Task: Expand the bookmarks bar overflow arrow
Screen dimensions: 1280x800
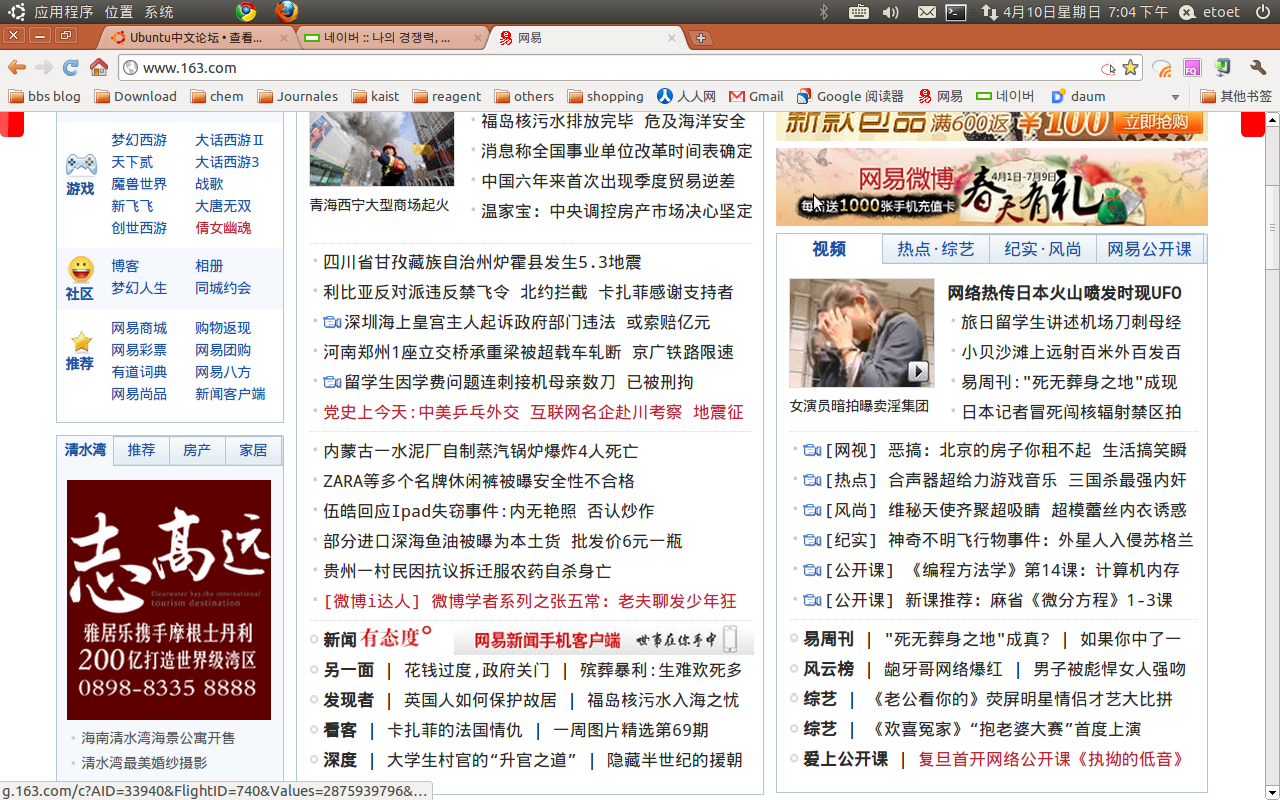Action: click(1175, 97)
